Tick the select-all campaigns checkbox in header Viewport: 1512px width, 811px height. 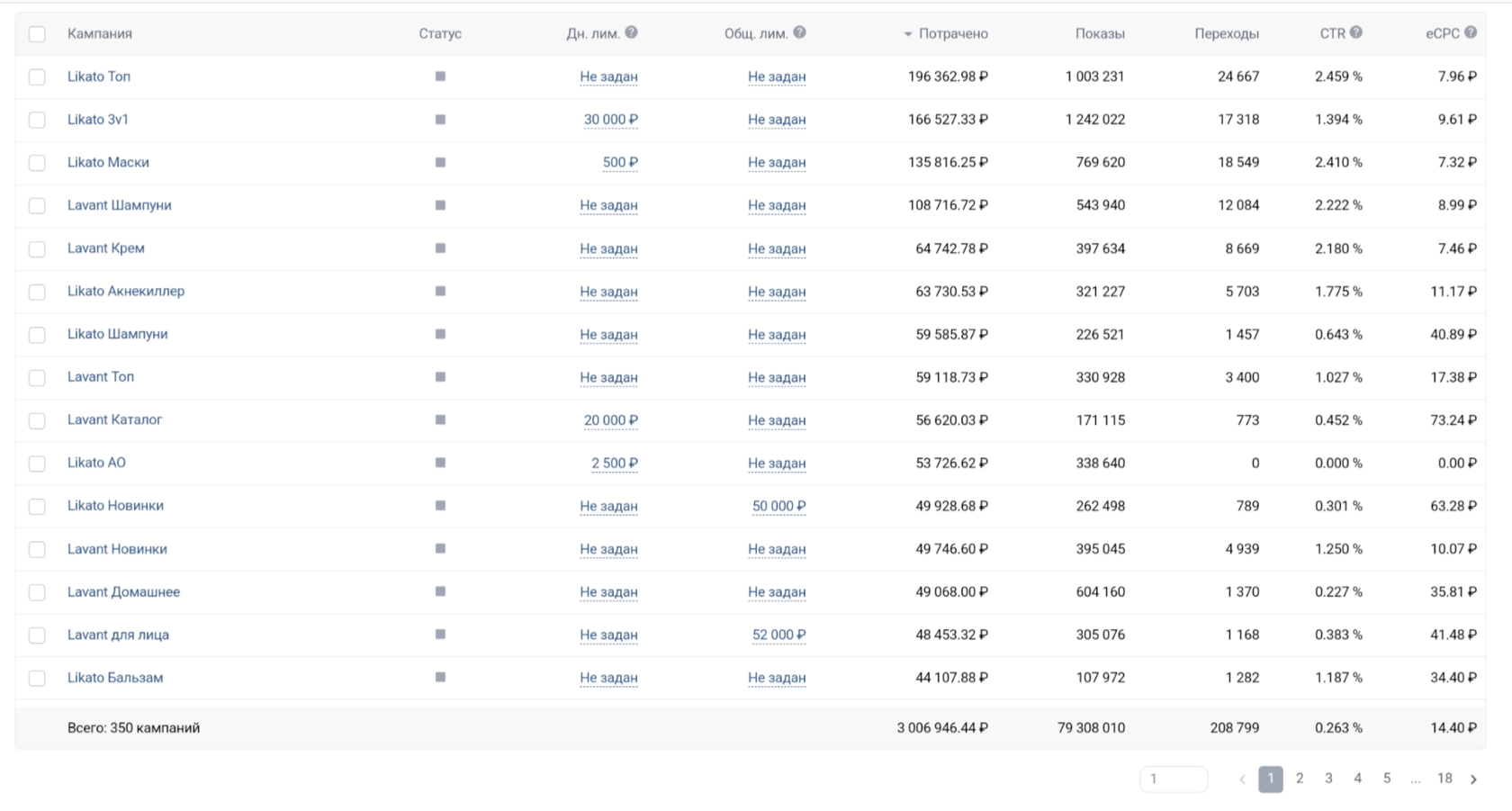click(x=37, y=34)
